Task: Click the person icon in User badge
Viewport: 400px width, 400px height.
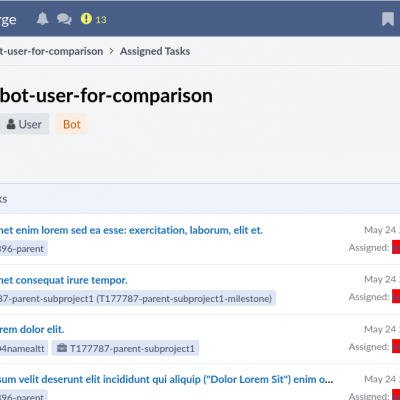Action: 11,124
